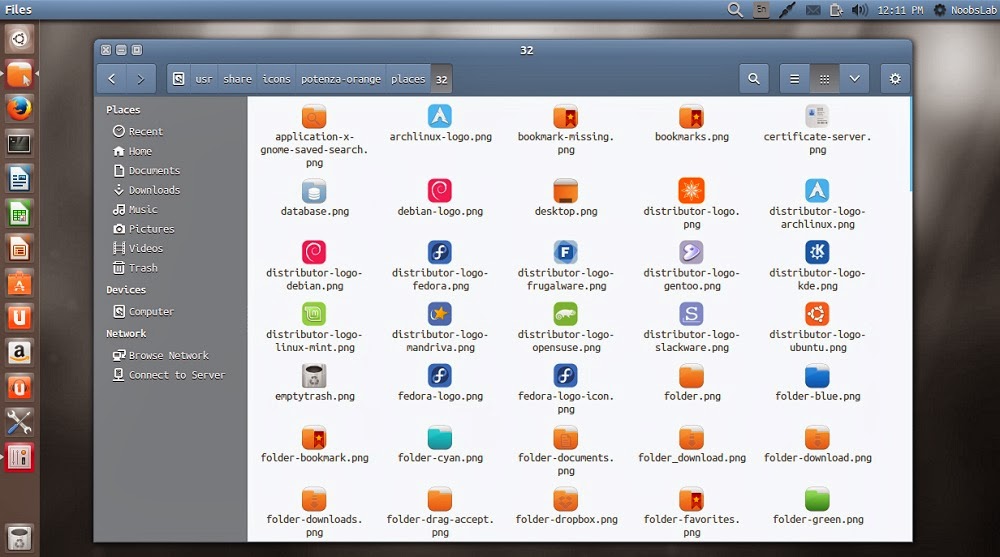Switch to grid icon view

point(825,79)
